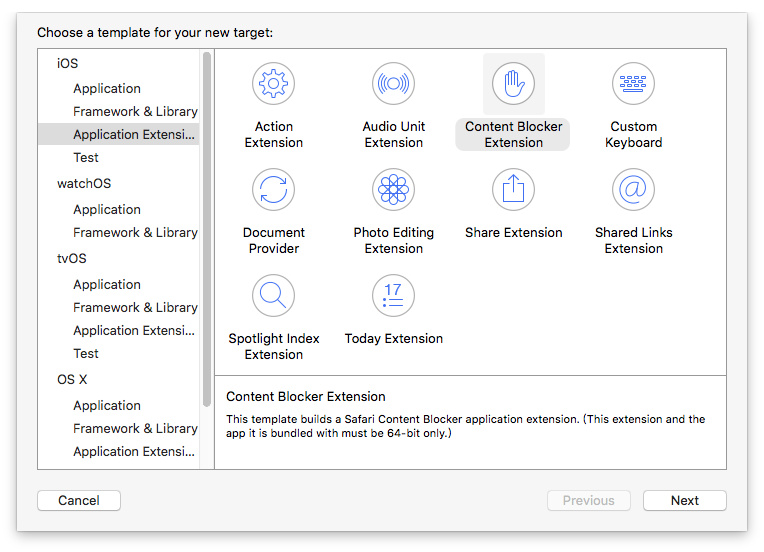764x552 pixels.
Task: Choose Application under OS X section
Action: 107,405
